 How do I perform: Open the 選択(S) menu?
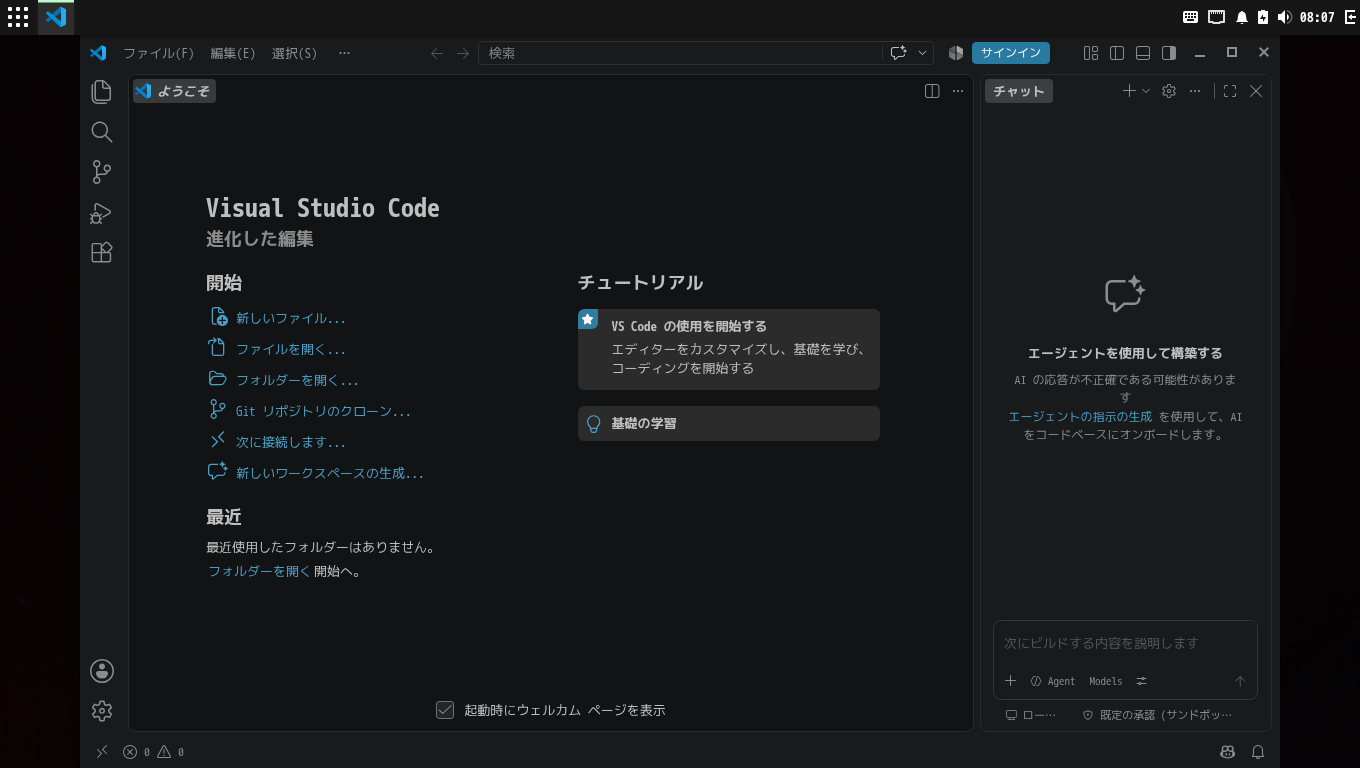294,53
